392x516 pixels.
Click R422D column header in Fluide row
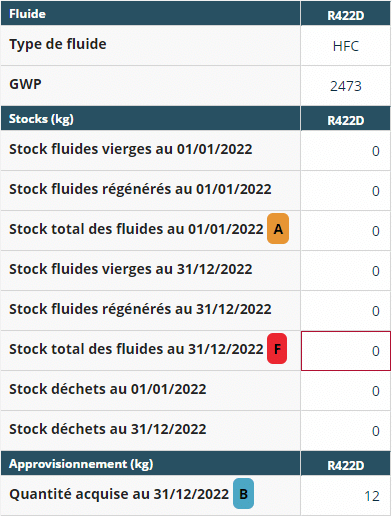(x=346, y=14)
